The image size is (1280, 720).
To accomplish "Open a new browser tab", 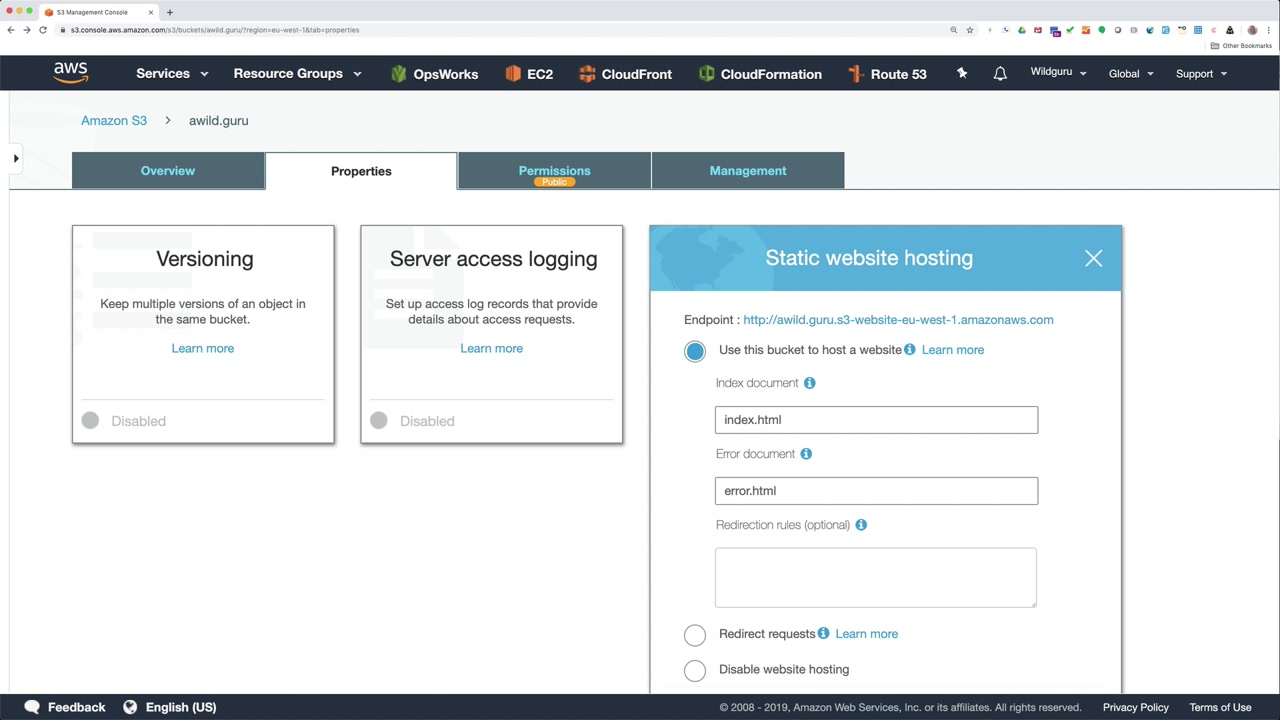I will [x=170, y=12].
